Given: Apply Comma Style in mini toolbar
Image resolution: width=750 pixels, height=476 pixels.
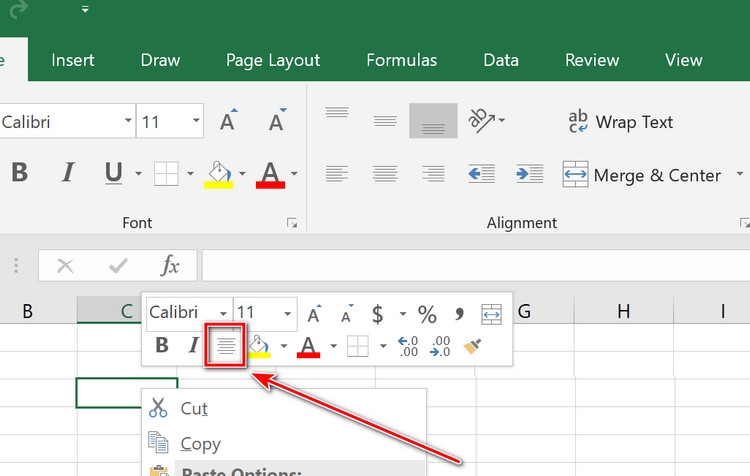Looking at the screenshot, I should 459,314.
